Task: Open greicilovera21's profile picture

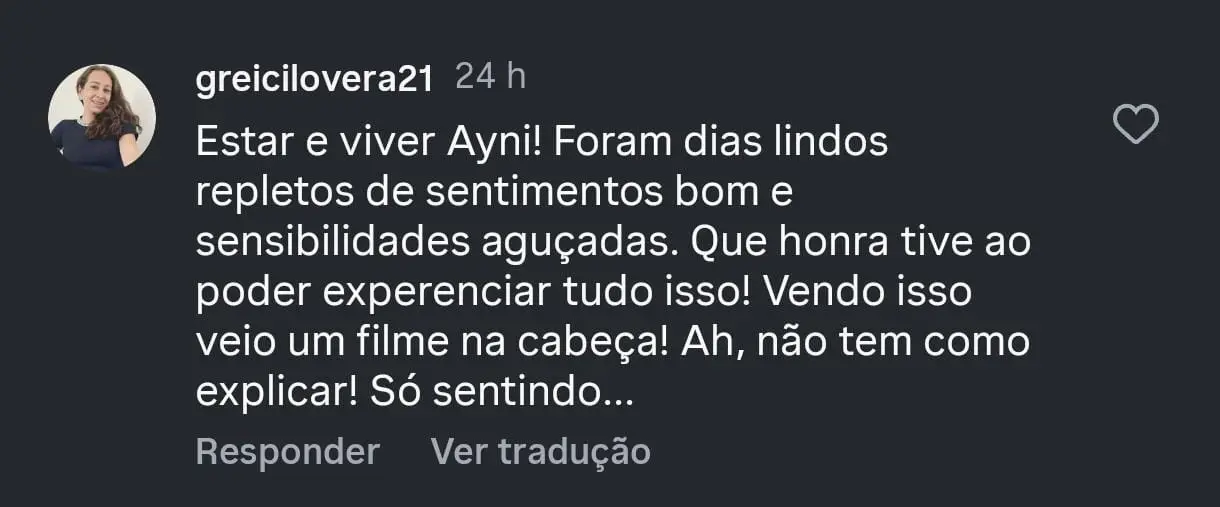Action: pos(102,117)
